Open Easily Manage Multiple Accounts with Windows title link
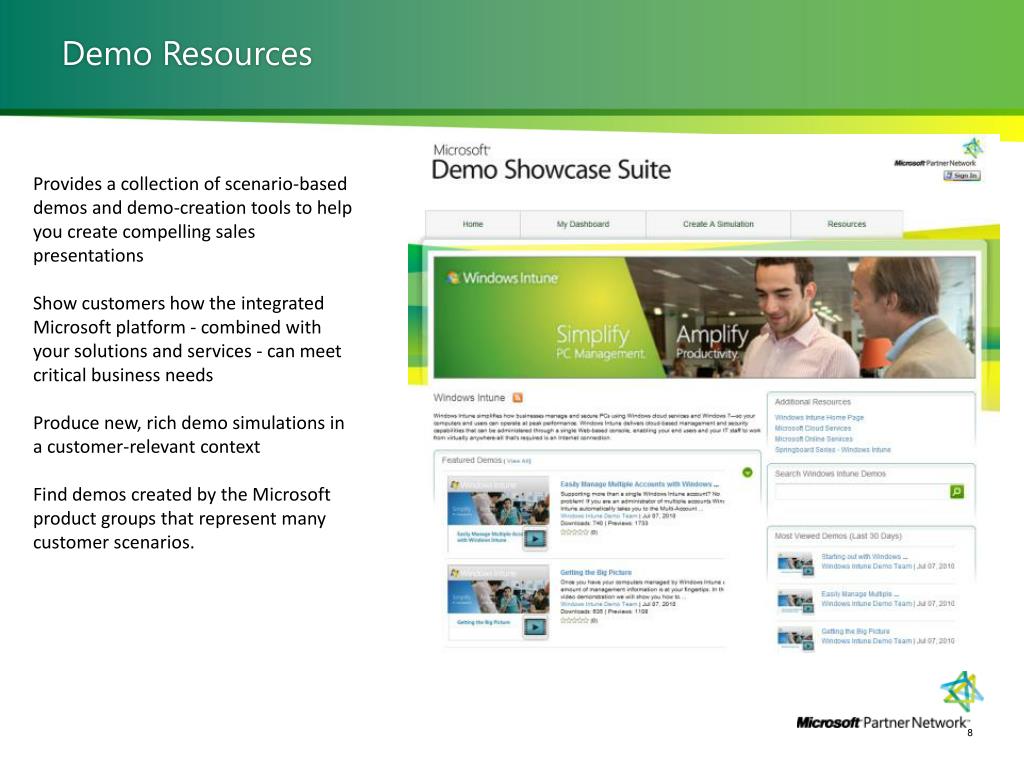1024x768 pixels. coord(639,485)
